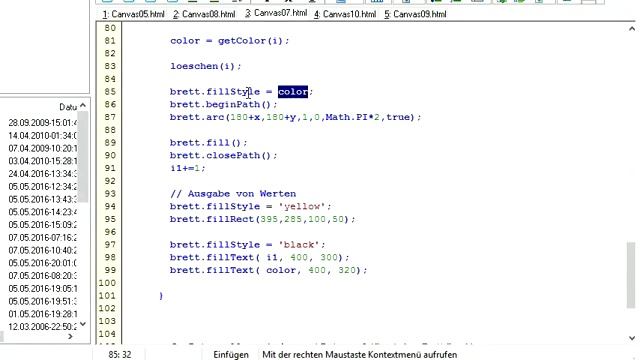
Task: Click the 'brett.beginPath();' code line
Action: coord(224,104)
